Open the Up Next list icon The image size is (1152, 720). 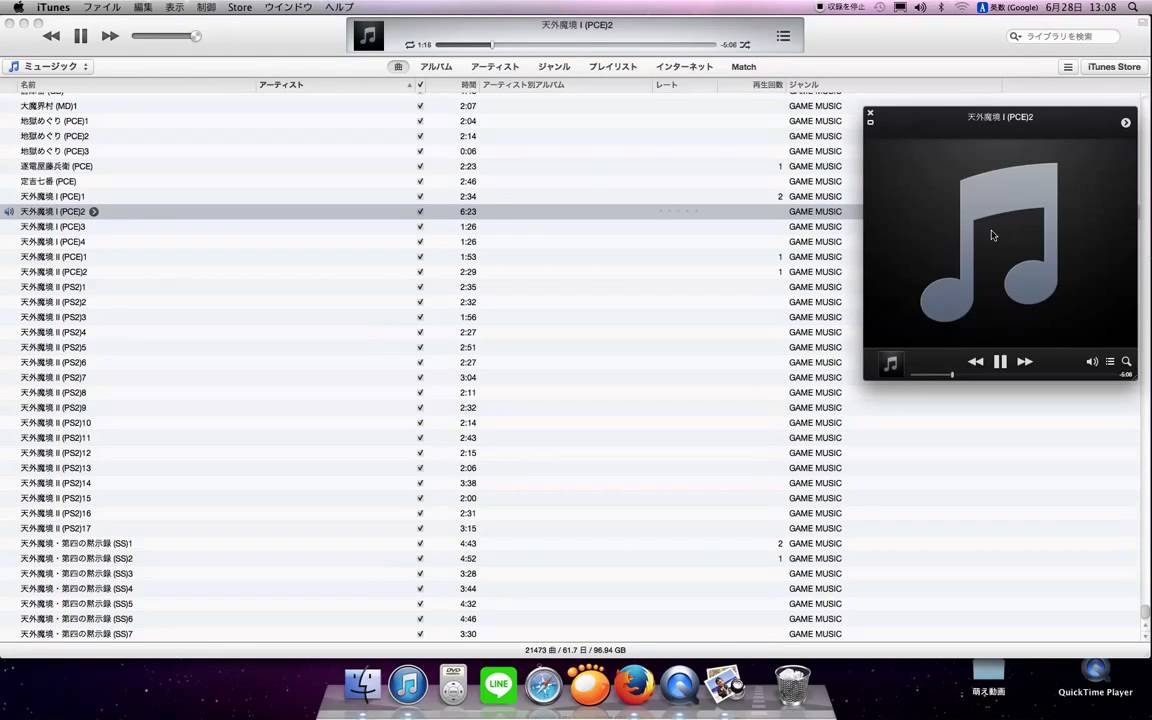pos(783,36)
